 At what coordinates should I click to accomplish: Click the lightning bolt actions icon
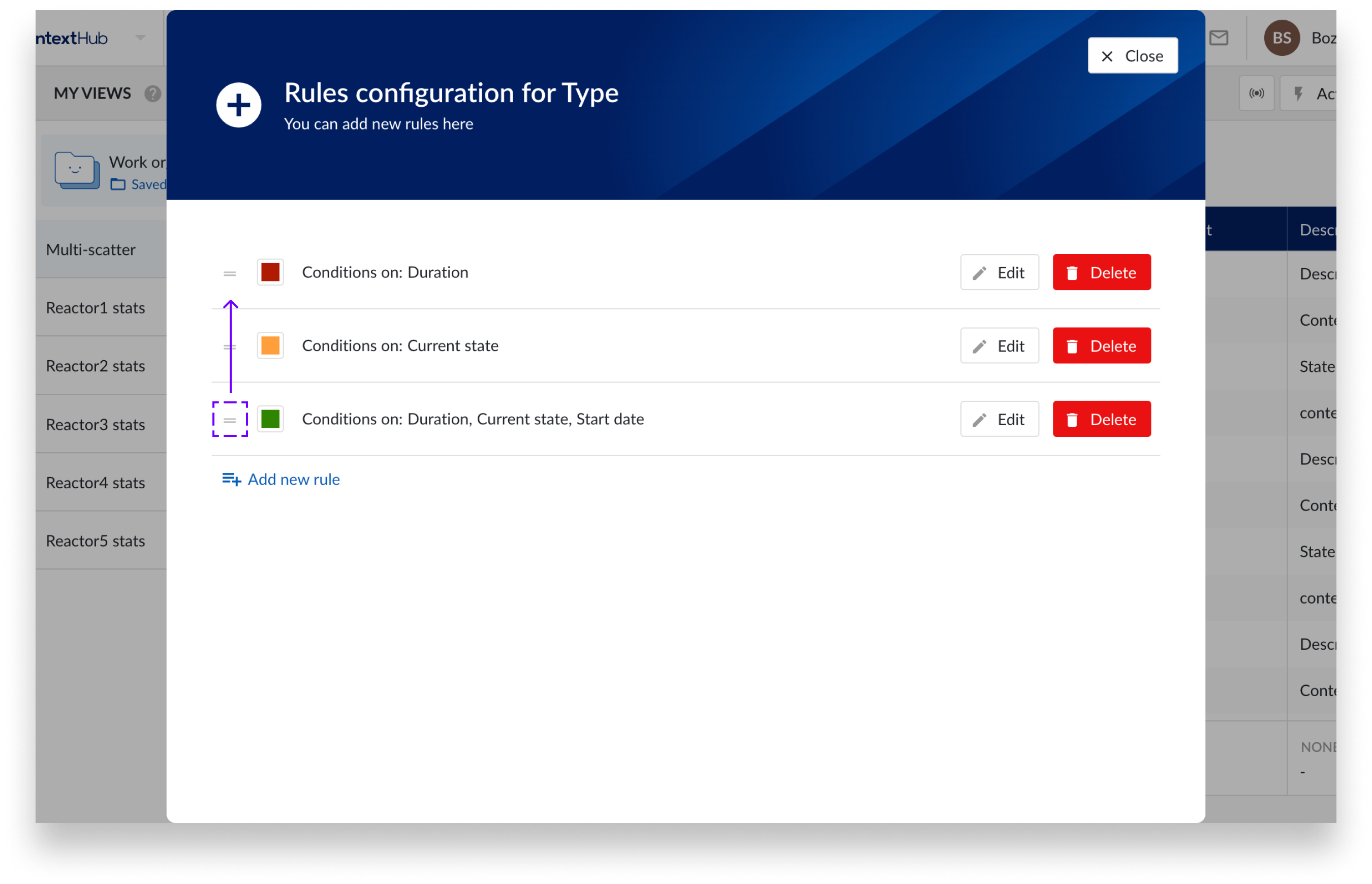[1298, 93]
